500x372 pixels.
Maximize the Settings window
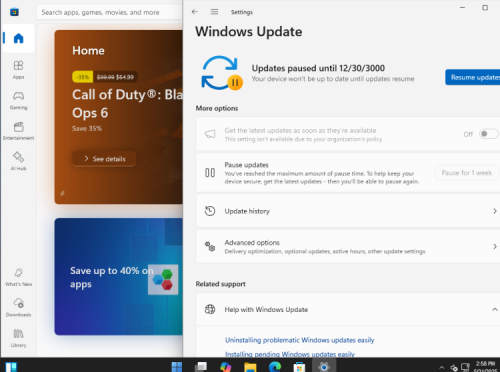point(485,7)
